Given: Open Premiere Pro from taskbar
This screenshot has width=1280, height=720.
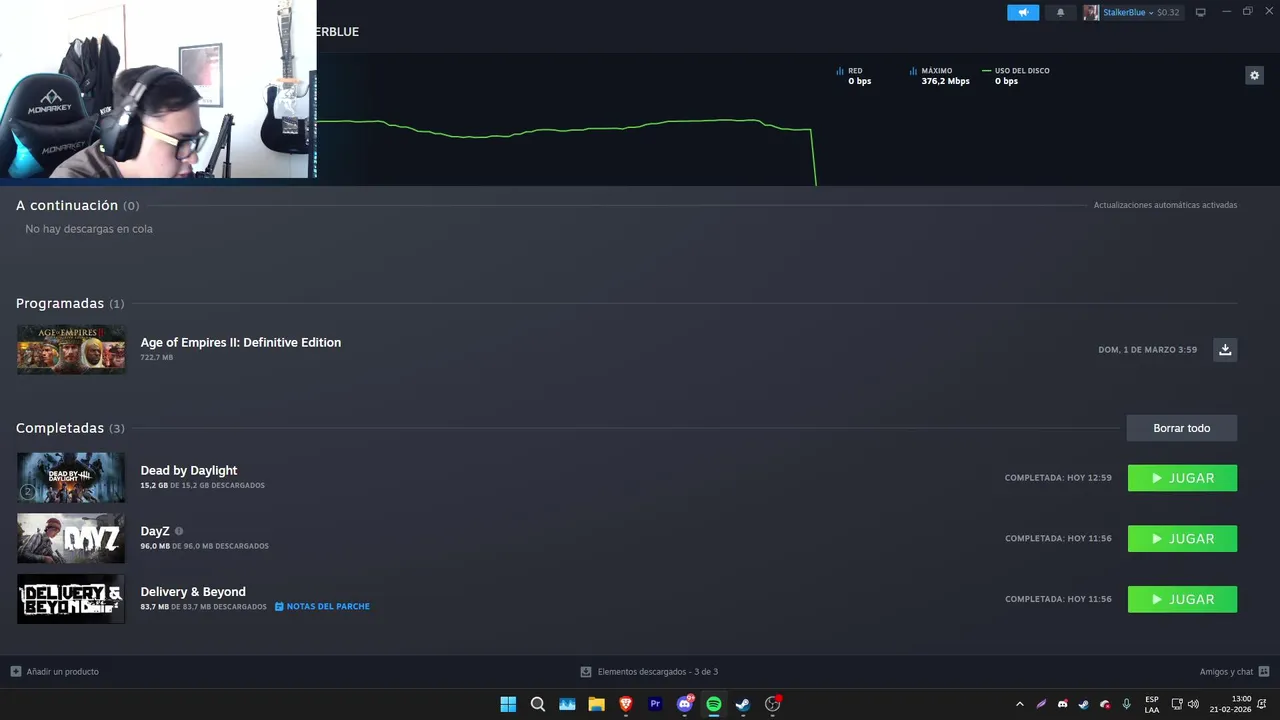Looking at the screenshot, I should pos(655,704).
